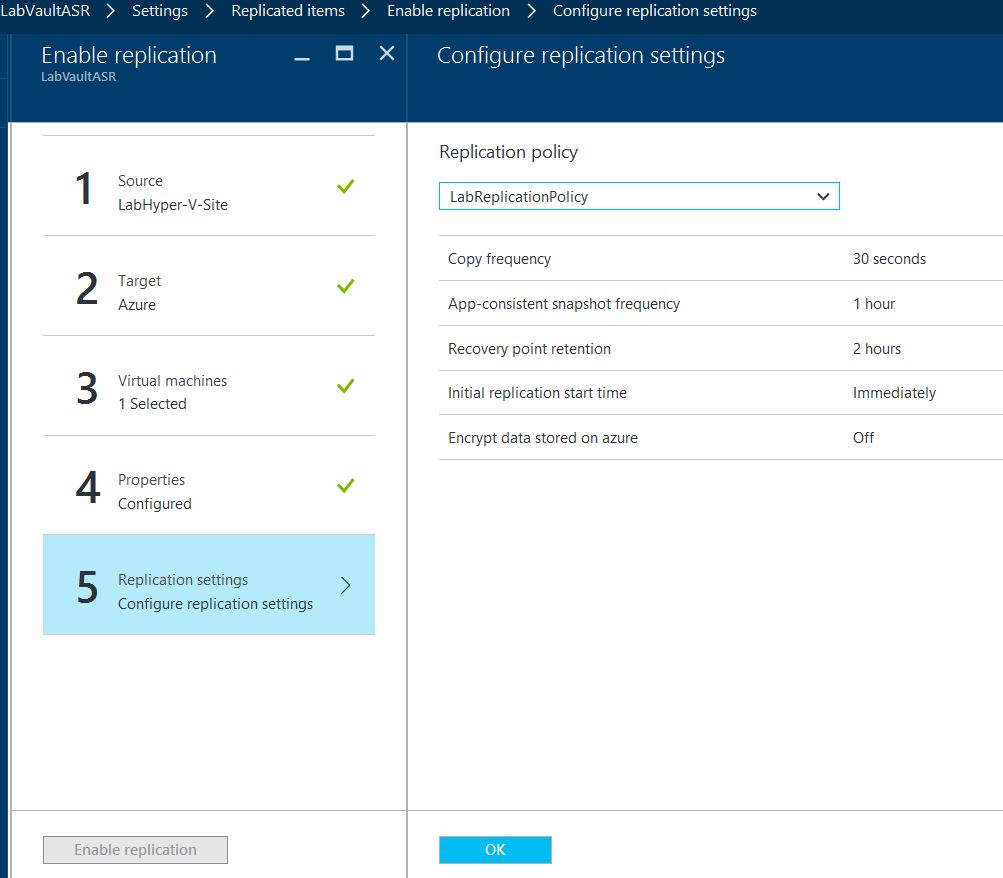Click the green checkmark beside Source step

tap(346, 186)
